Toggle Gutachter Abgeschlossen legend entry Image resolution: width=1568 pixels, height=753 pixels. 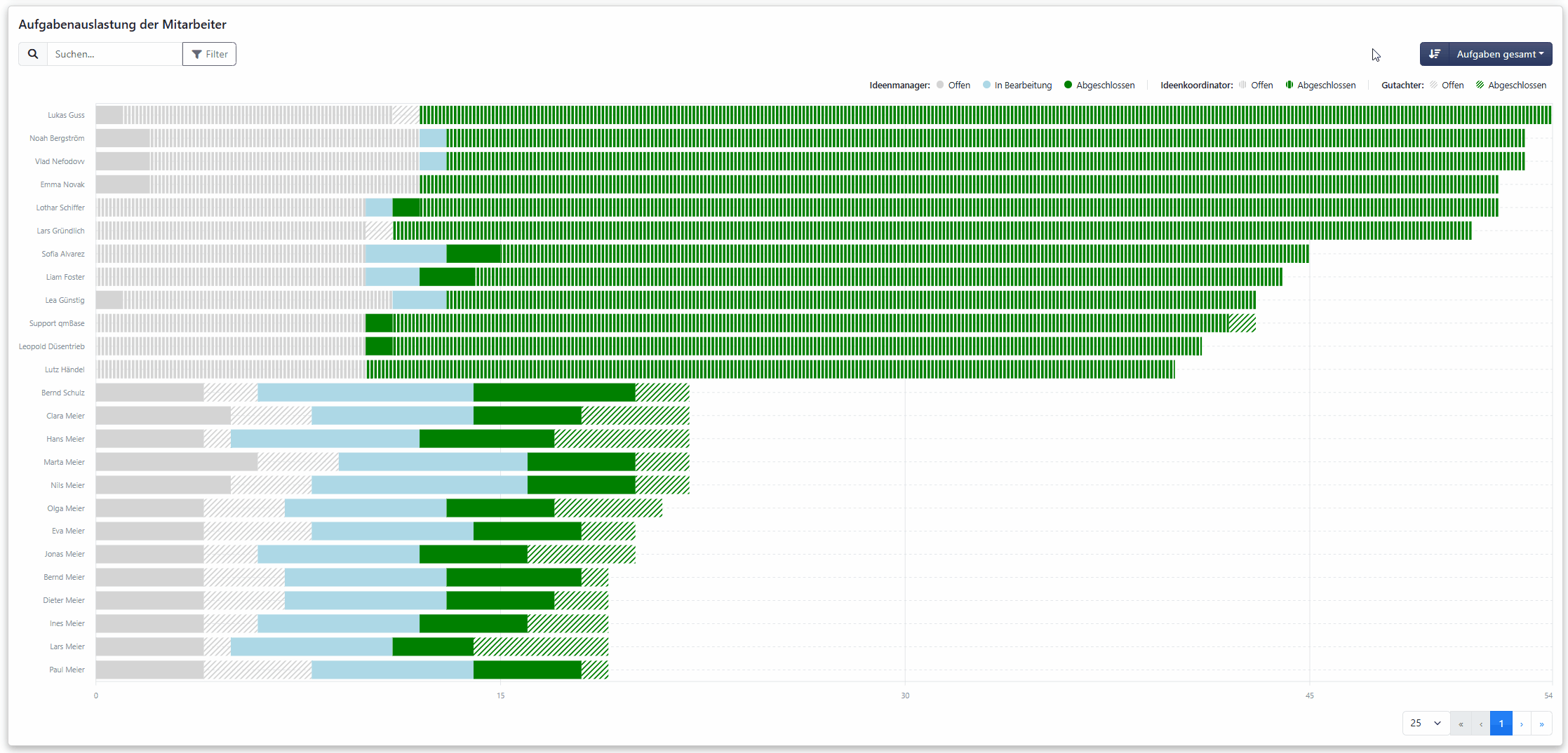pos(1511,85)
